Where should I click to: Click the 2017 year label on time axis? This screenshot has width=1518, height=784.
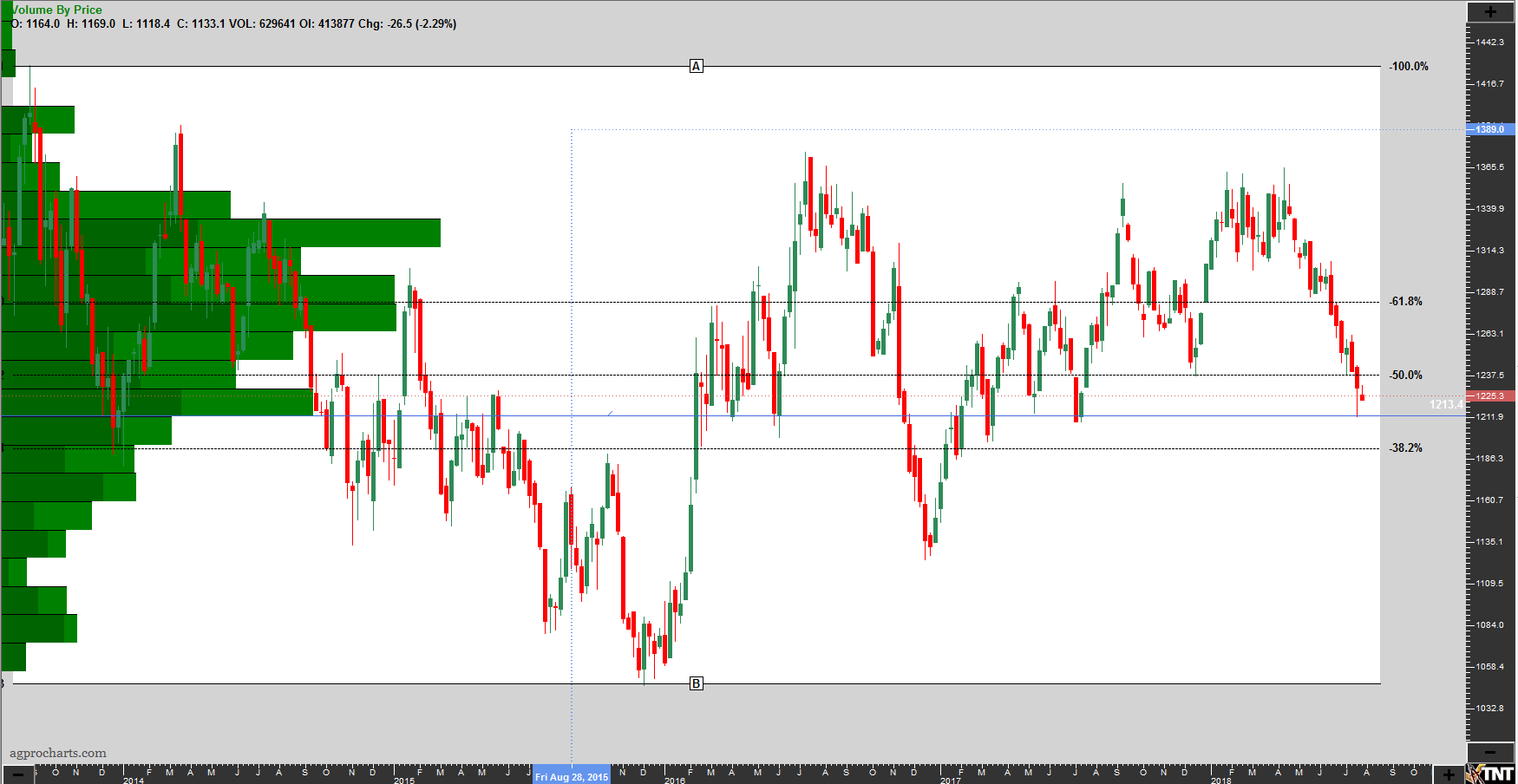coord(951,781)
